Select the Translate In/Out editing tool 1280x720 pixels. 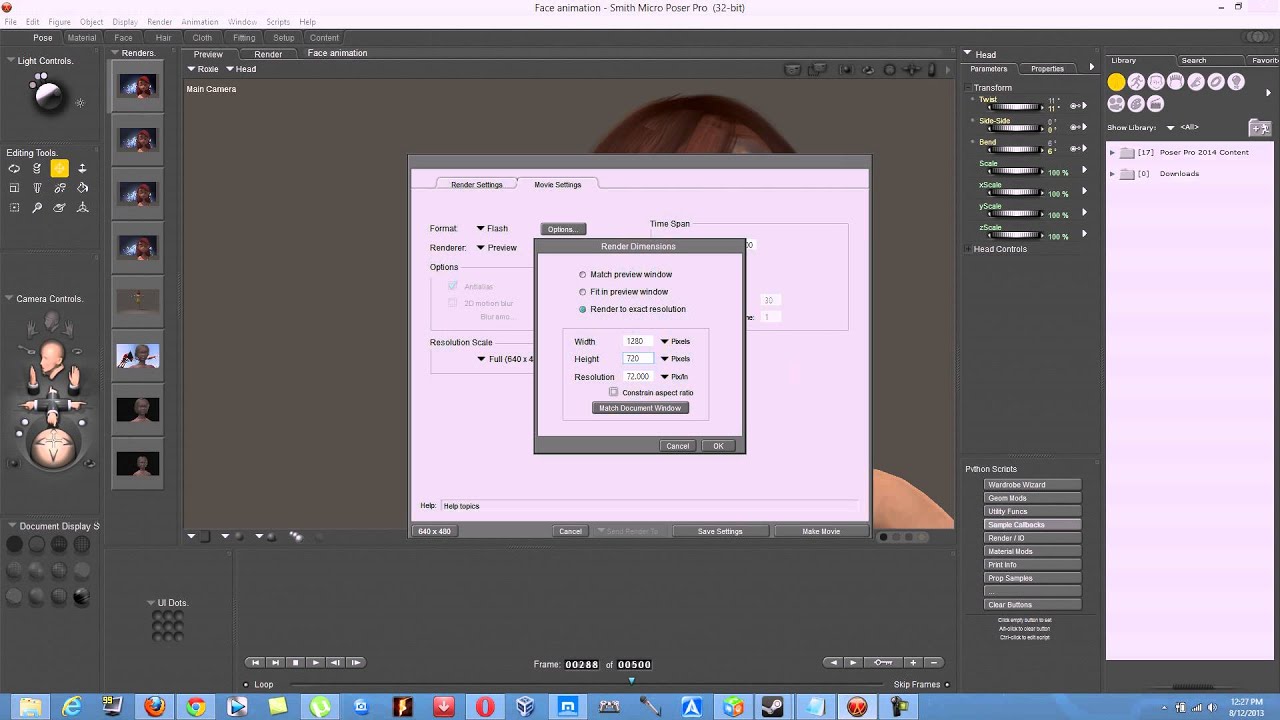click(x=83, y=169)
